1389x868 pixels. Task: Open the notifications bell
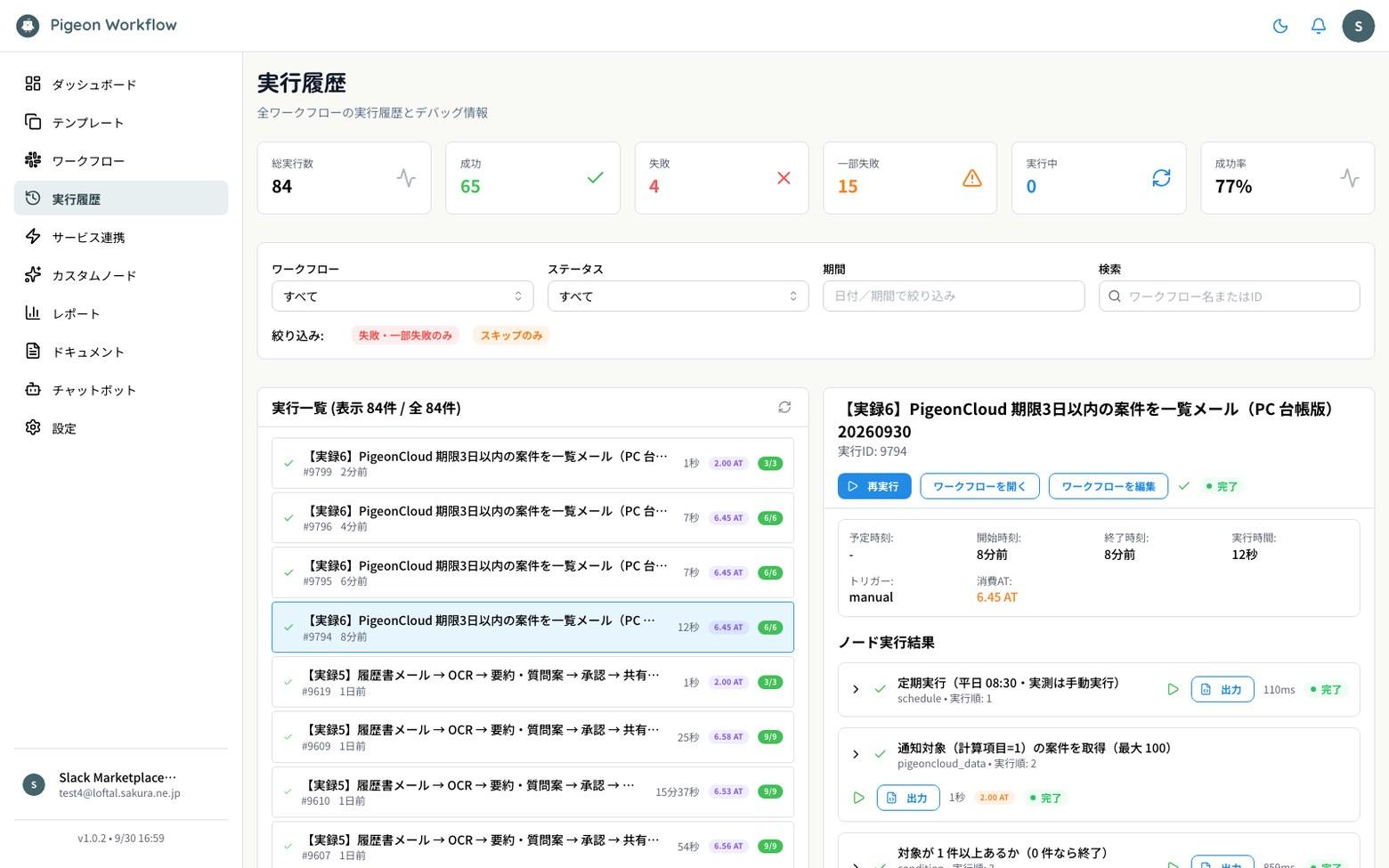[1319, 26]
